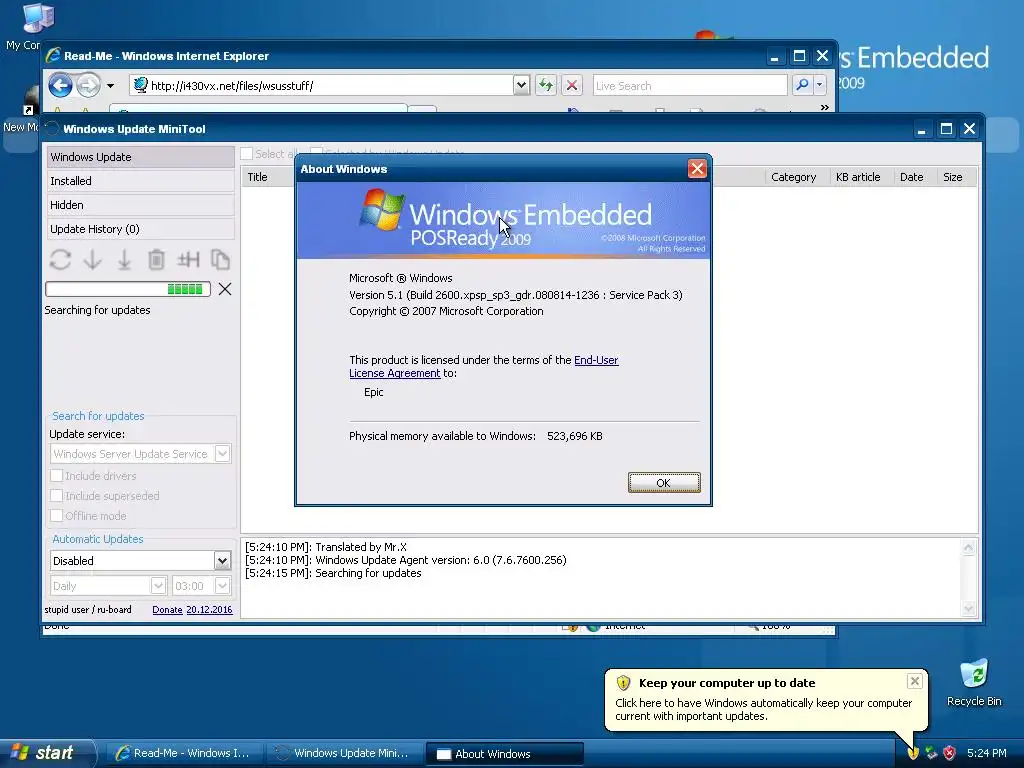
Task: Click the log pane scroll down arrow
Action: click(968, 608)
